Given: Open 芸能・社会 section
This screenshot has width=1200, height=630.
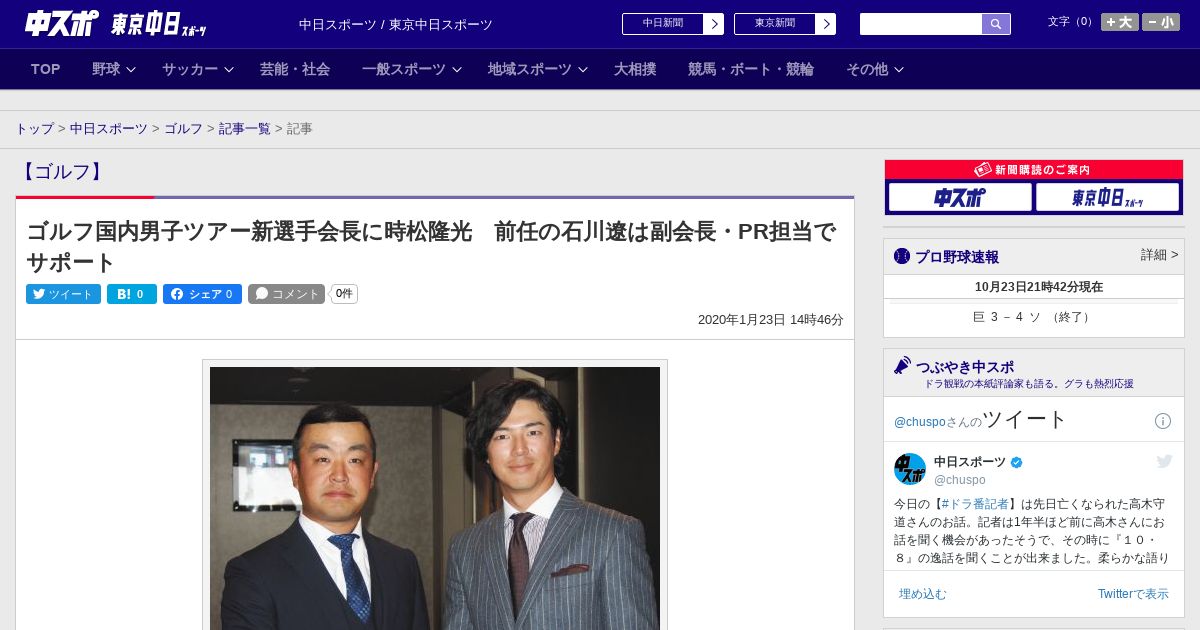Looking at the screenshot, I should 295,69.
